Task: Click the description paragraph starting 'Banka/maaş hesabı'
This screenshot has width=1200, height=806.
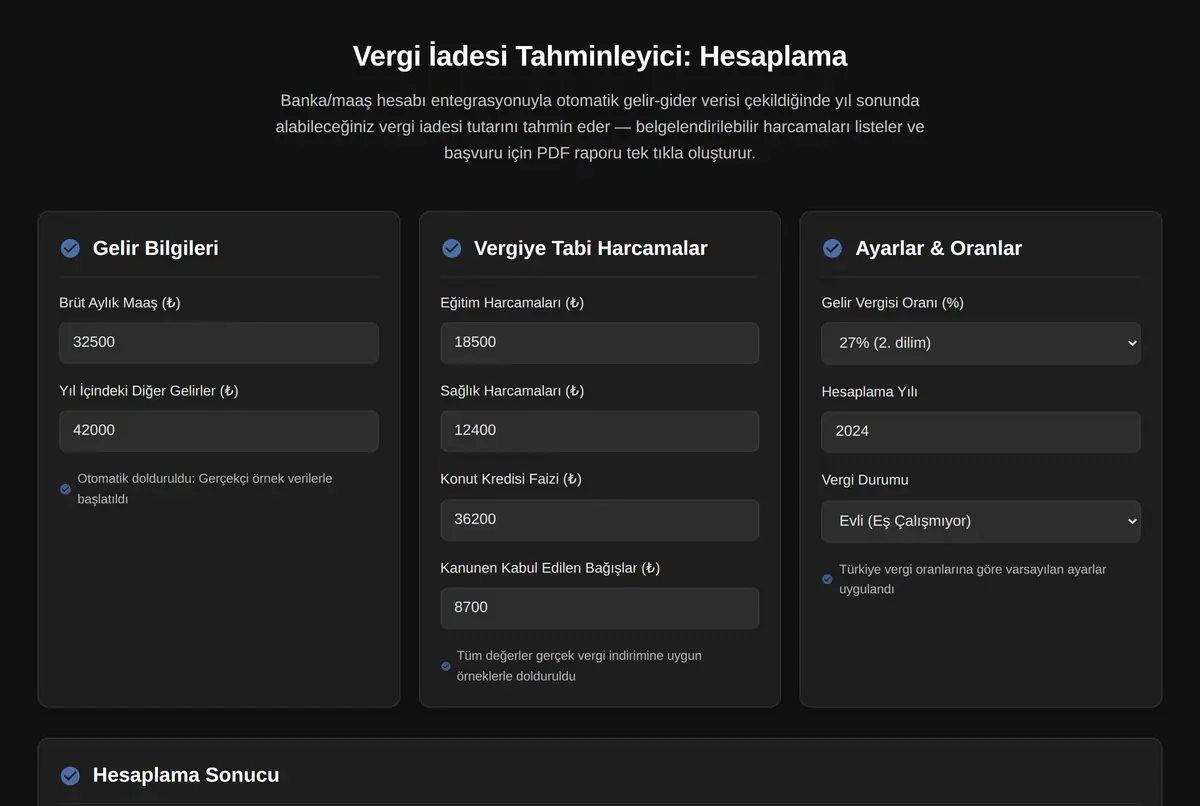Action: point(600,127)
